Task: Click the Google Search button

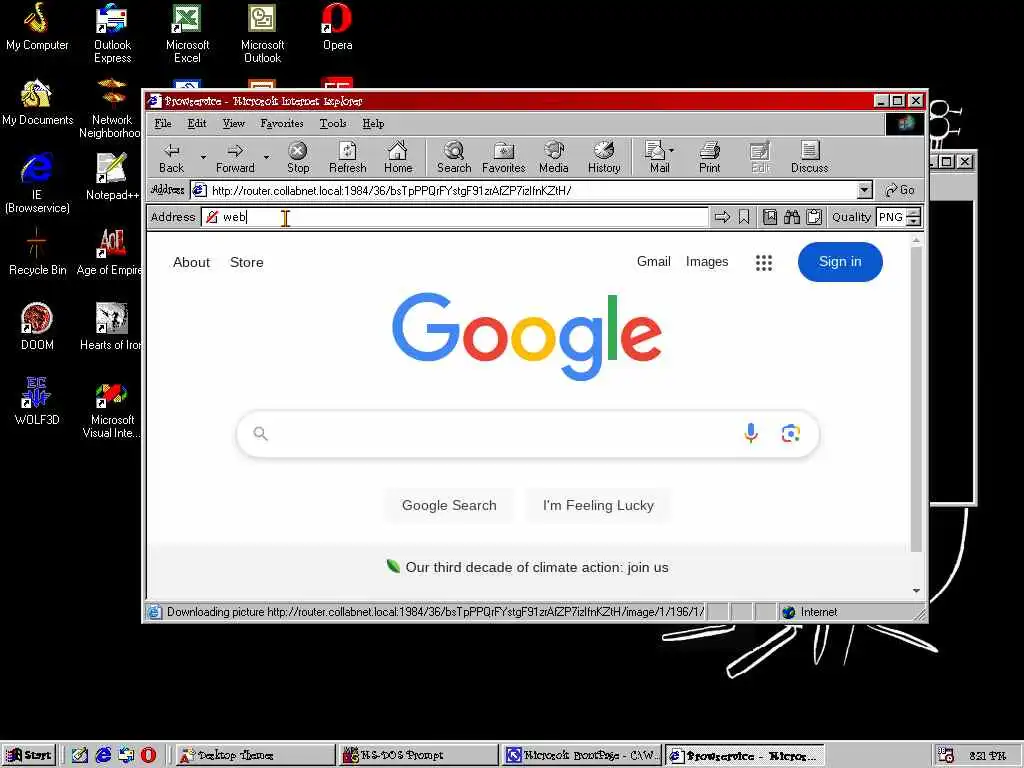Action: click(449, 505)
